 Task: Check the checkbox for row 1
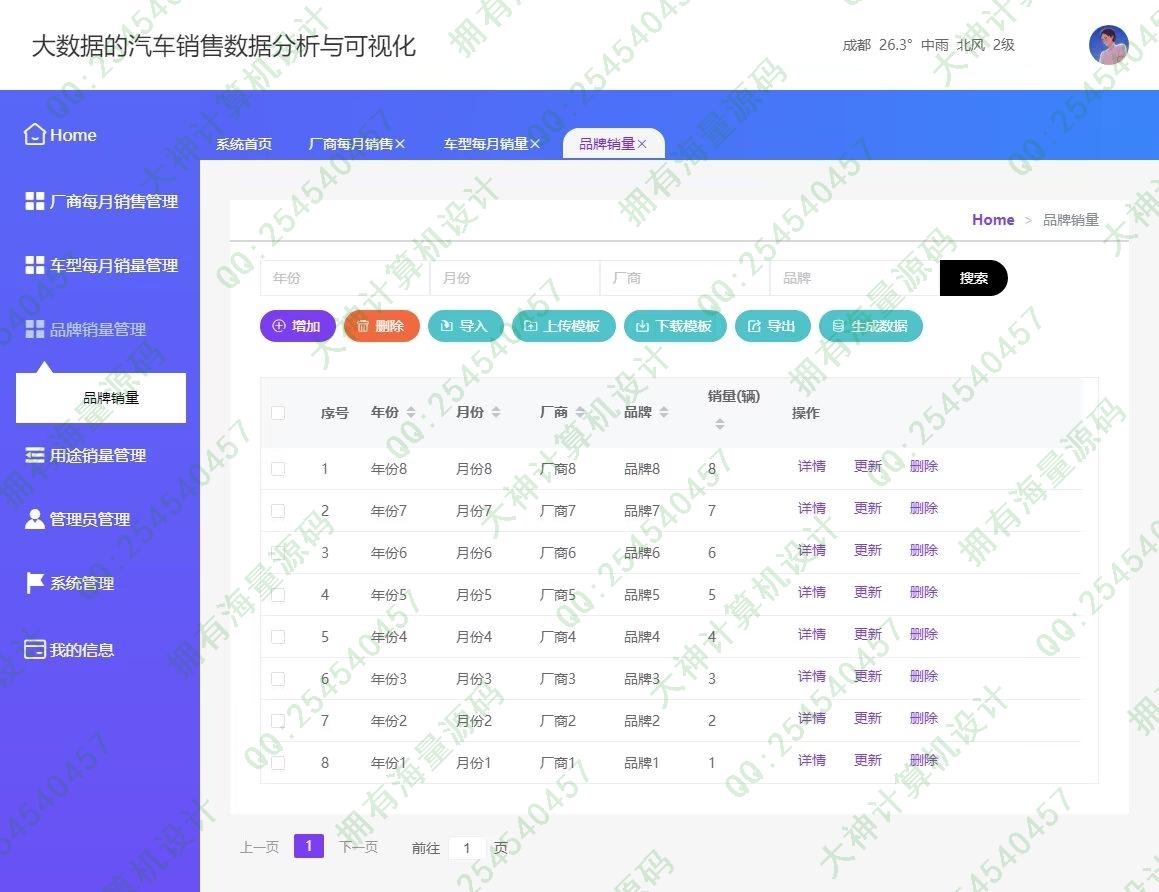(278, 468)
